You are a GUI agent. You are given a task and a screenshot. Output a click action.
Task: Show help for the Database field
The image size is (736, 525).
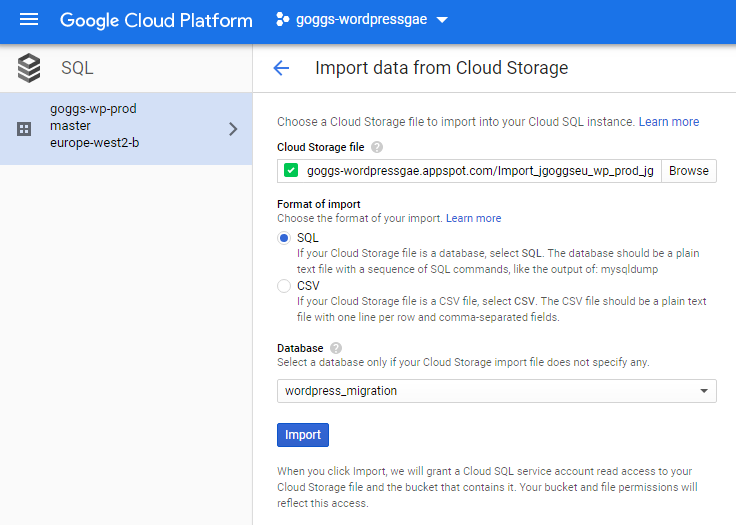336,348
